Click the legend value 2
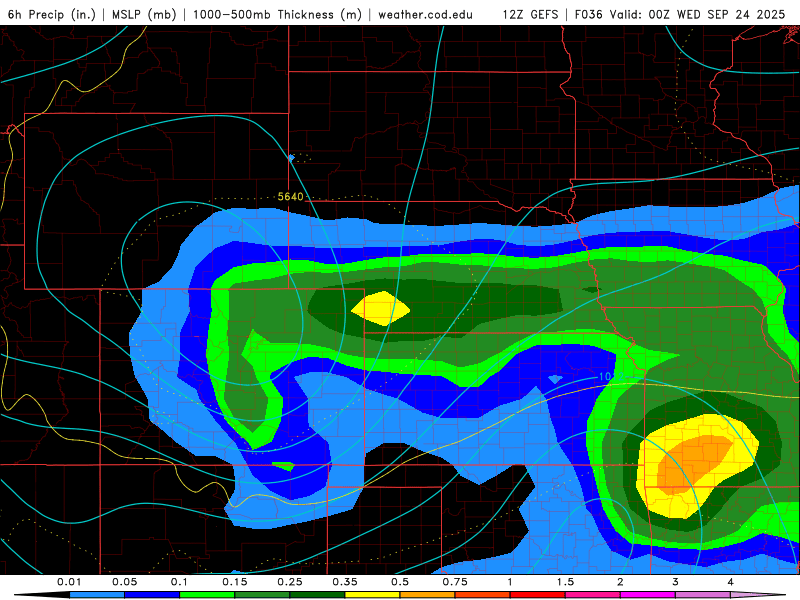 620,582
